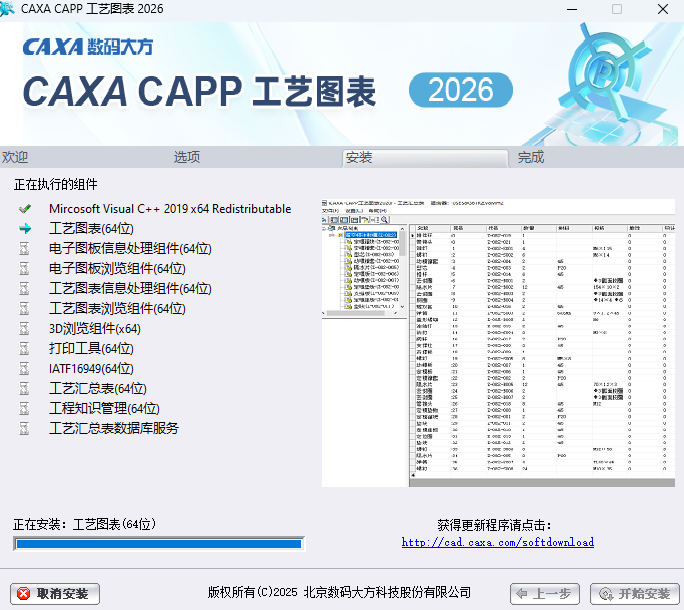Image resolution: width=684 pixels, height=610 pixels.
Task: Click hourglass icon beside 工艺汇总表(64位)
Action: (x=24, y=388)
